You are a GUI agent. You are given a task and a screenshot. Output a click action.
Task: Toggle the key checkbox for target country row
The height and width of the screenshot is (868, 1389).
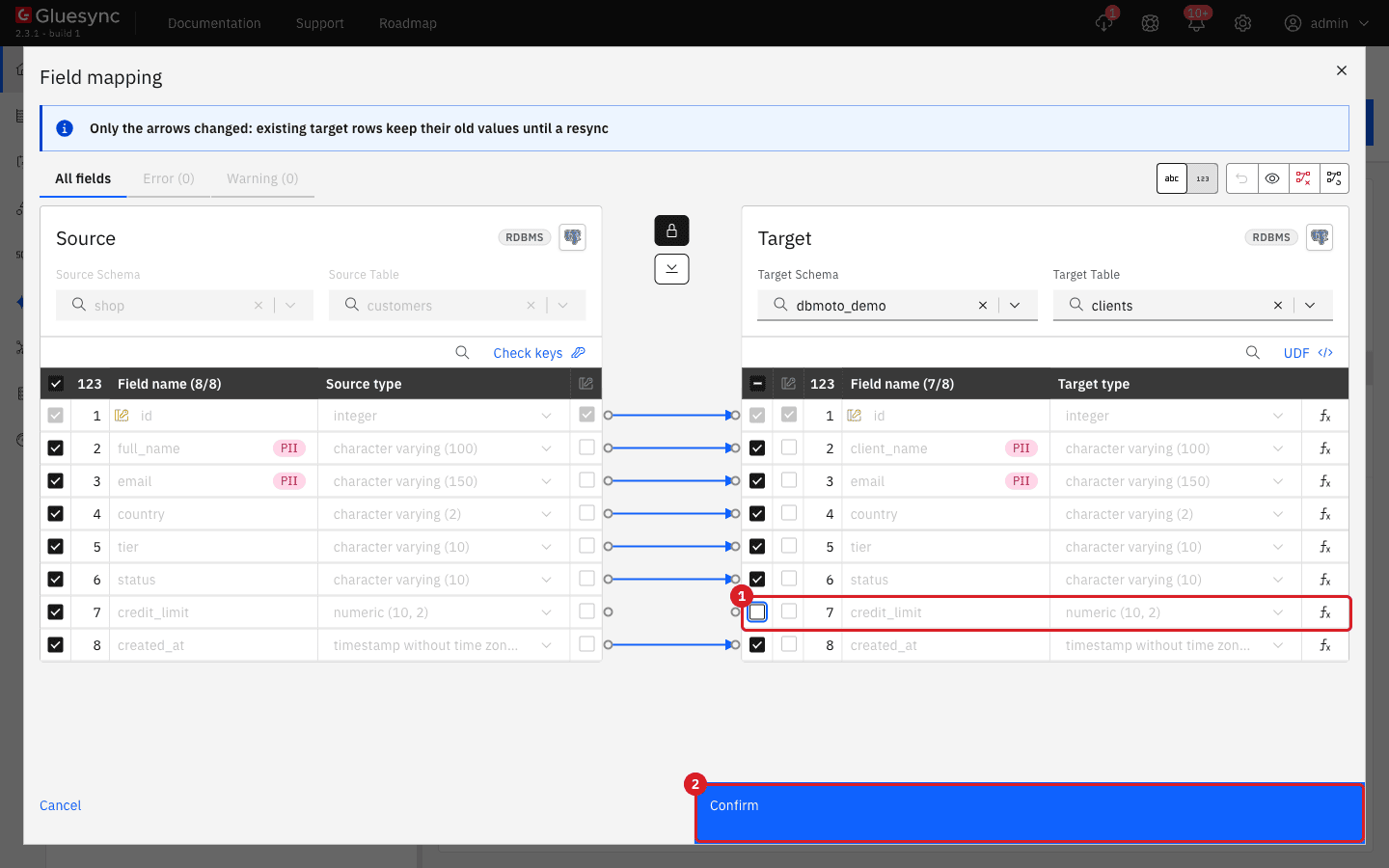coord(789,513)
